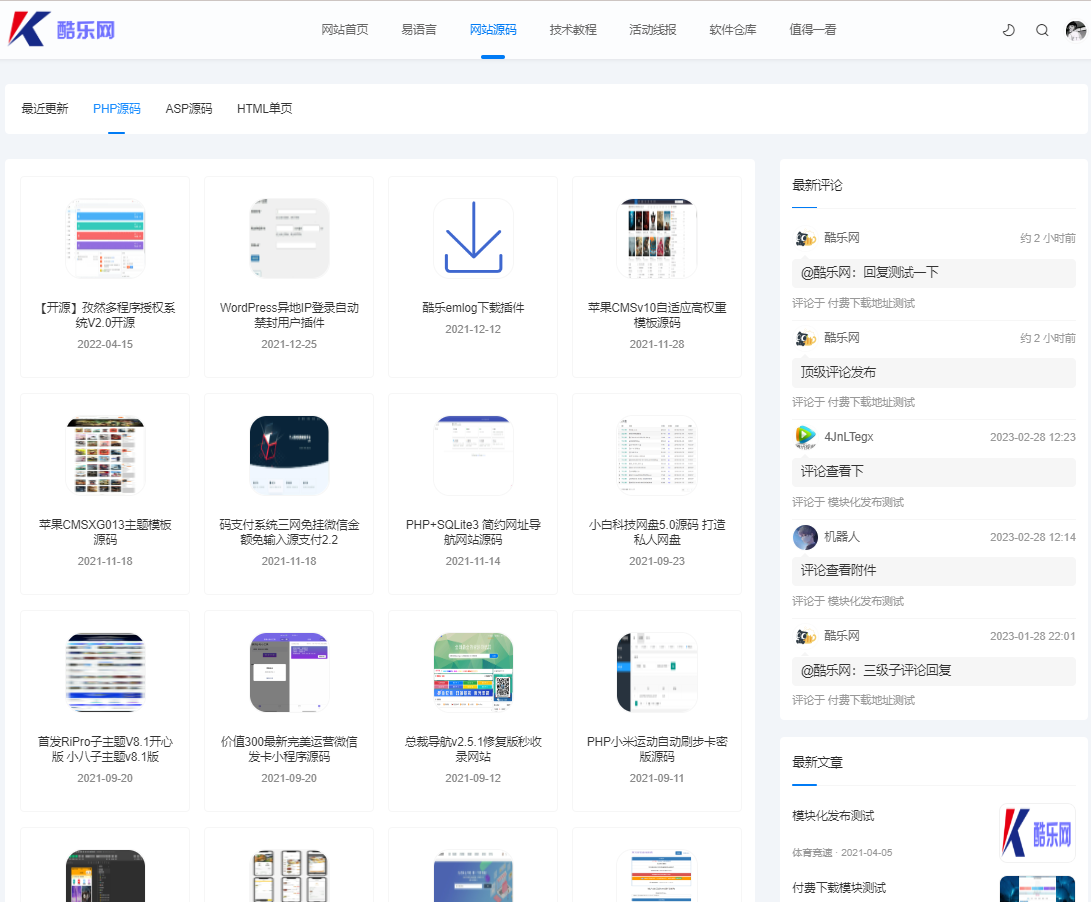1091x902 pixels.
Task: Open title WordPress异地IP登录自动禁封用户插件
Action: point(289,315)
